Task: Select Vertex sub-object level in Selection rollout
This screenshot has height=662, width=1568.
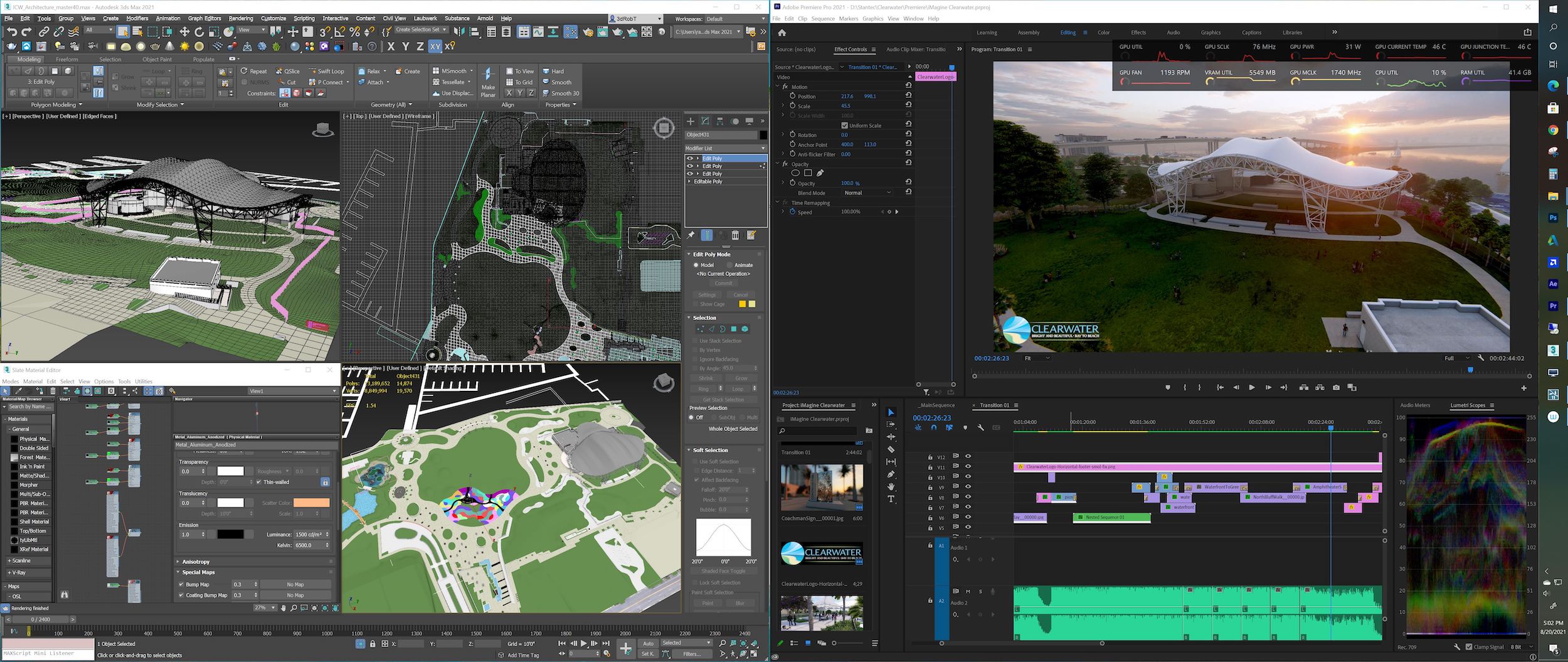Action: [701, 329]
